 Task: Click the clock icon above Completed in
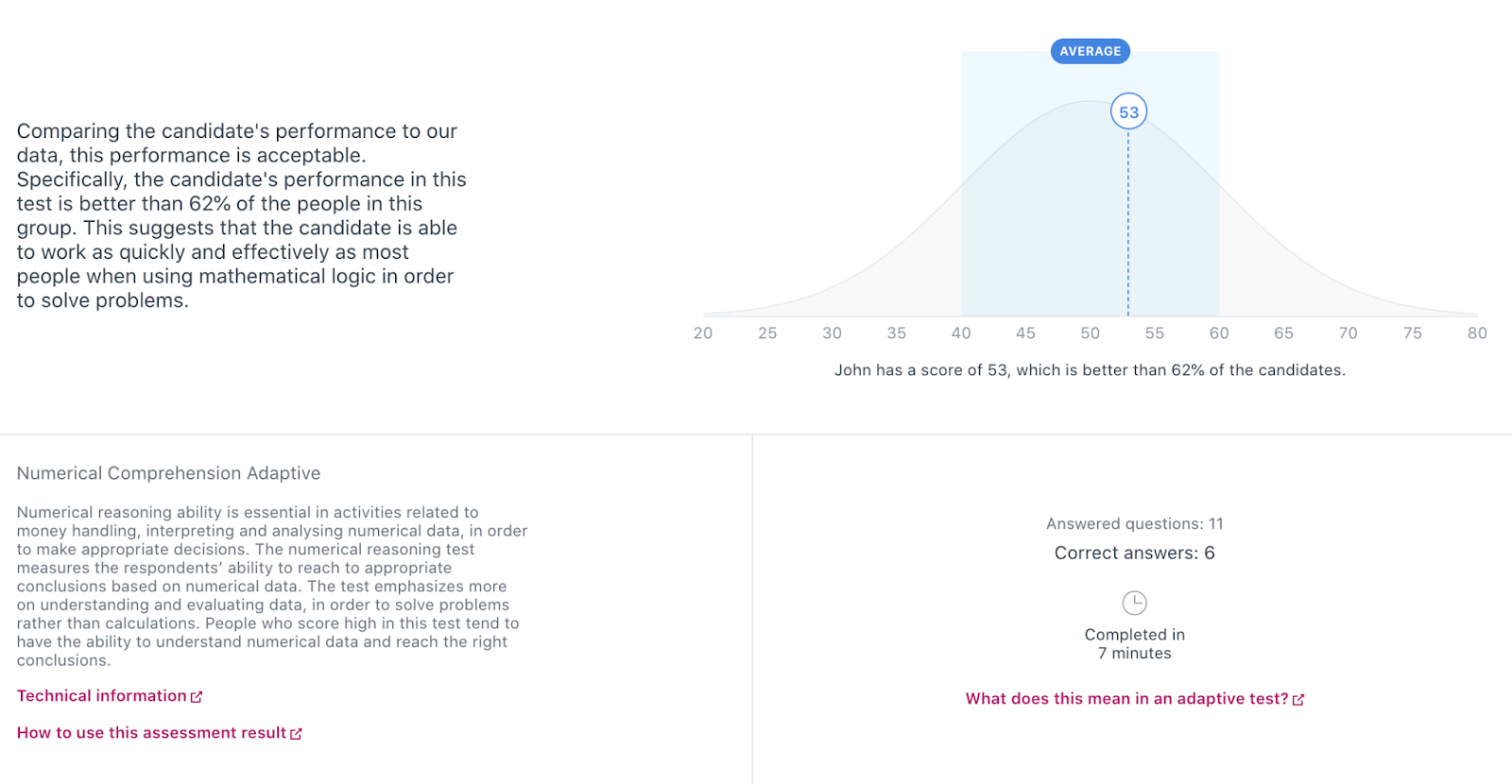click(1134, 603)
